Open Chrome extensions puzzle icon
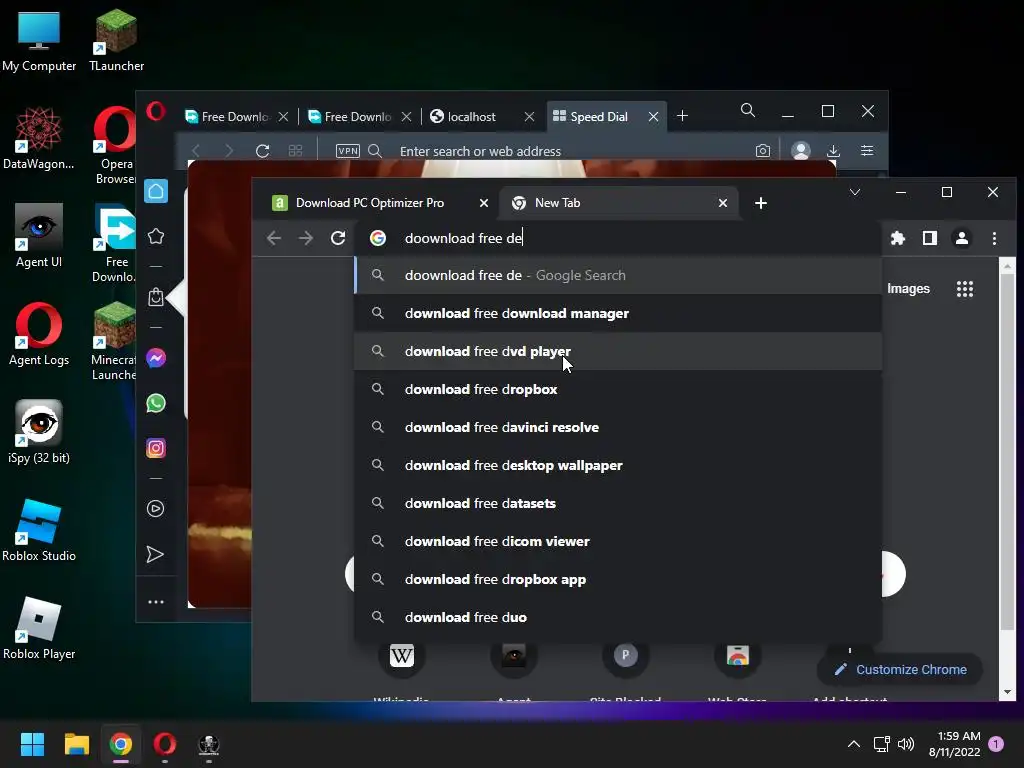1024x768 pixels. (x=898, y=238)
